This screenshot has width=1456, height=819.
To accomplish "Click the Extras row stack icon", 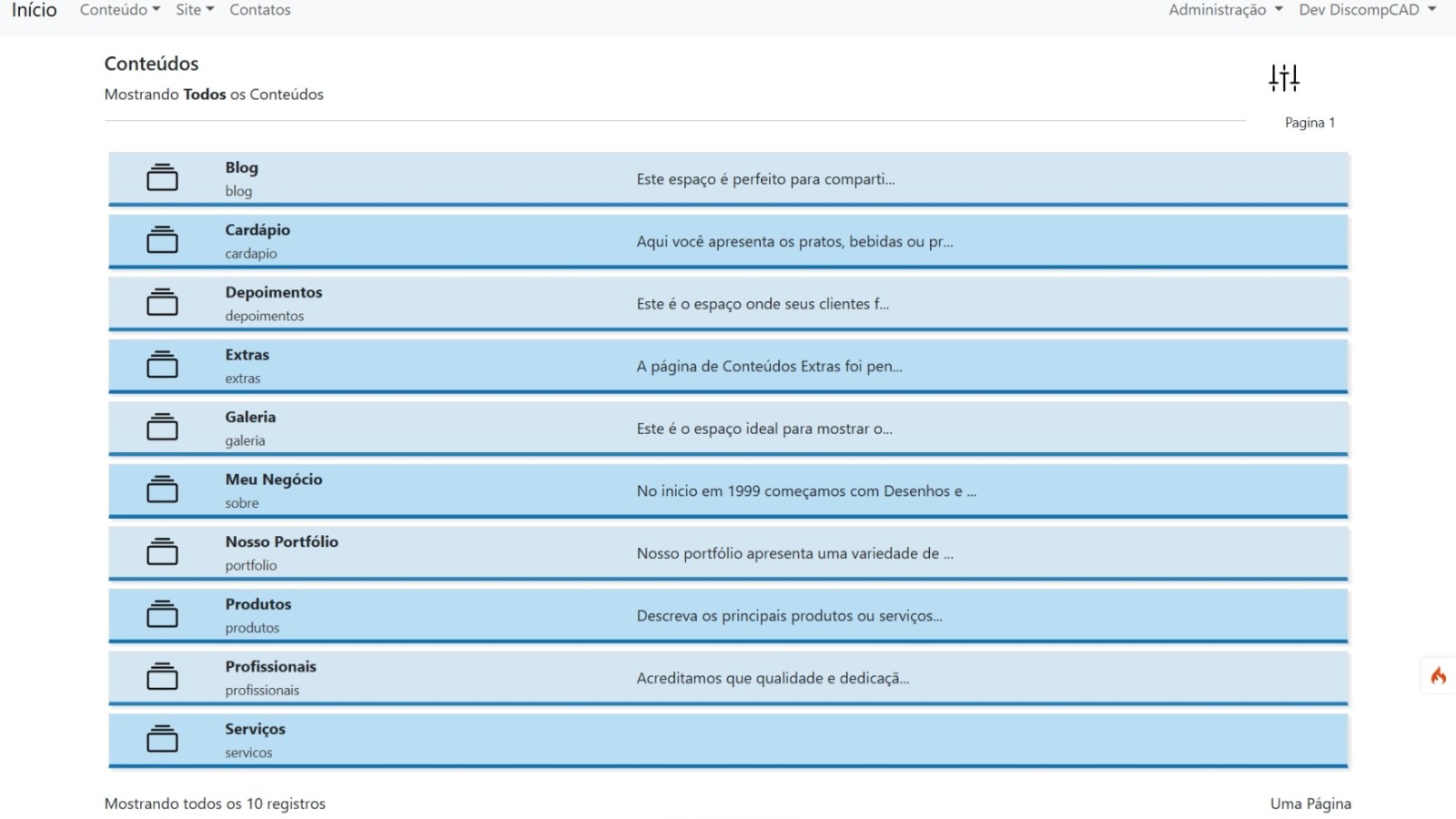I will click(x=162, y=365).
